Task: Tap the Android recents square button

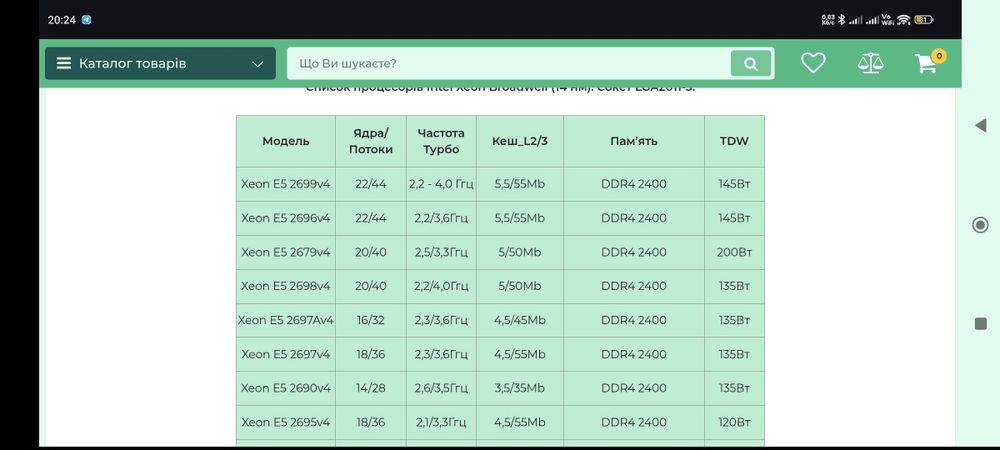Action: click(x=981, y=324)
